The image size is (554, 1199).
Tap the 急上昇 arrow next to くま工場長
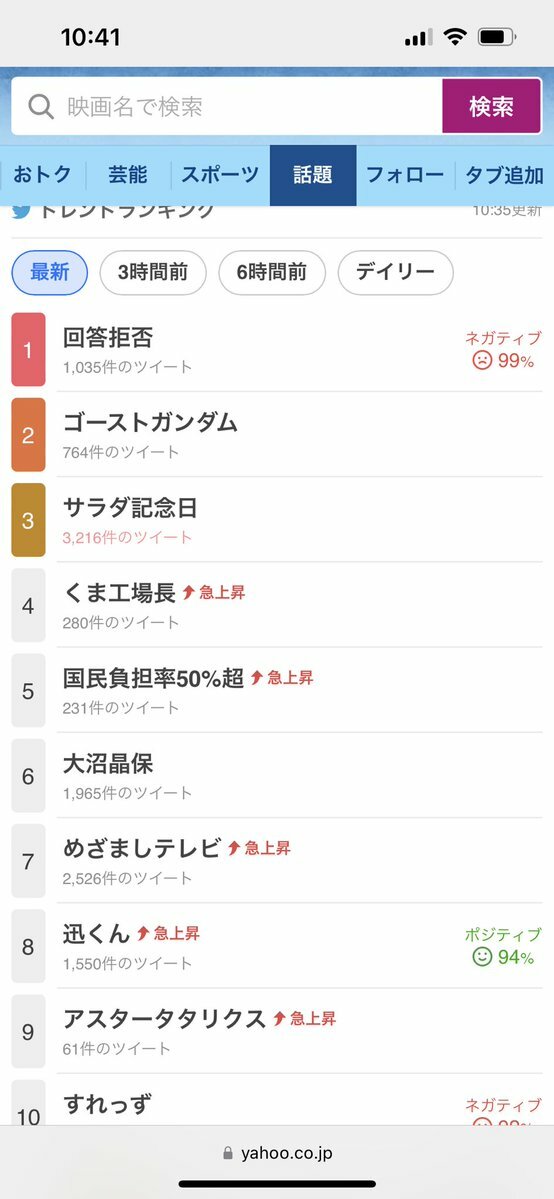189,593
